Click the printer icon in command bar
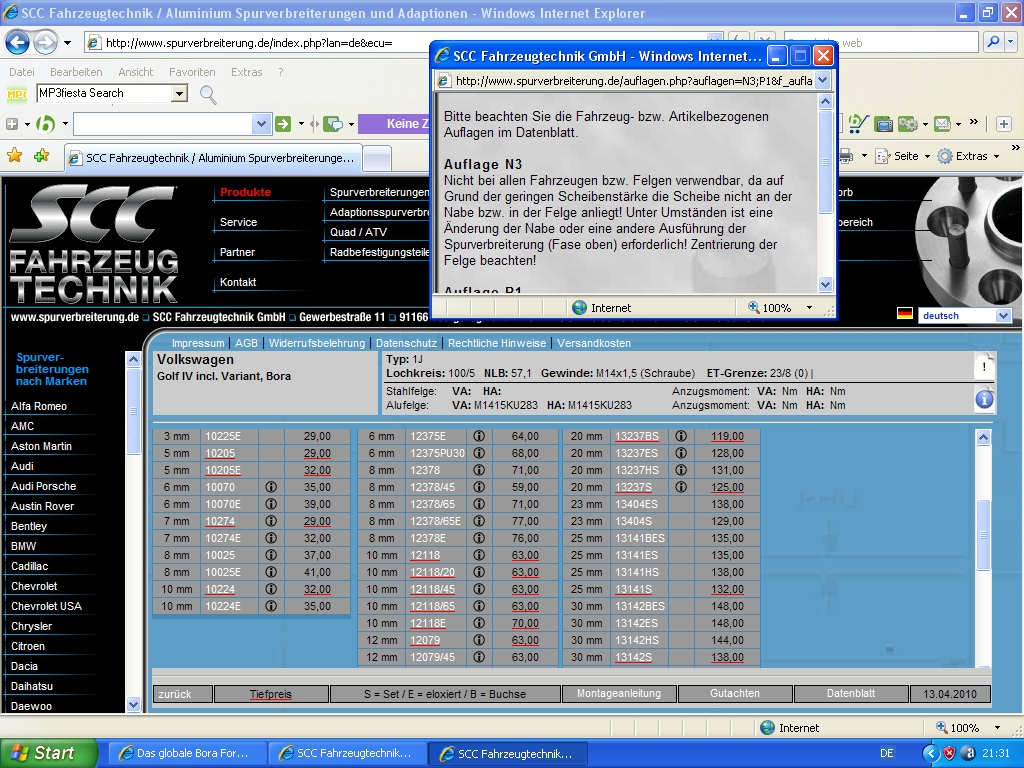 click(846, 156)
